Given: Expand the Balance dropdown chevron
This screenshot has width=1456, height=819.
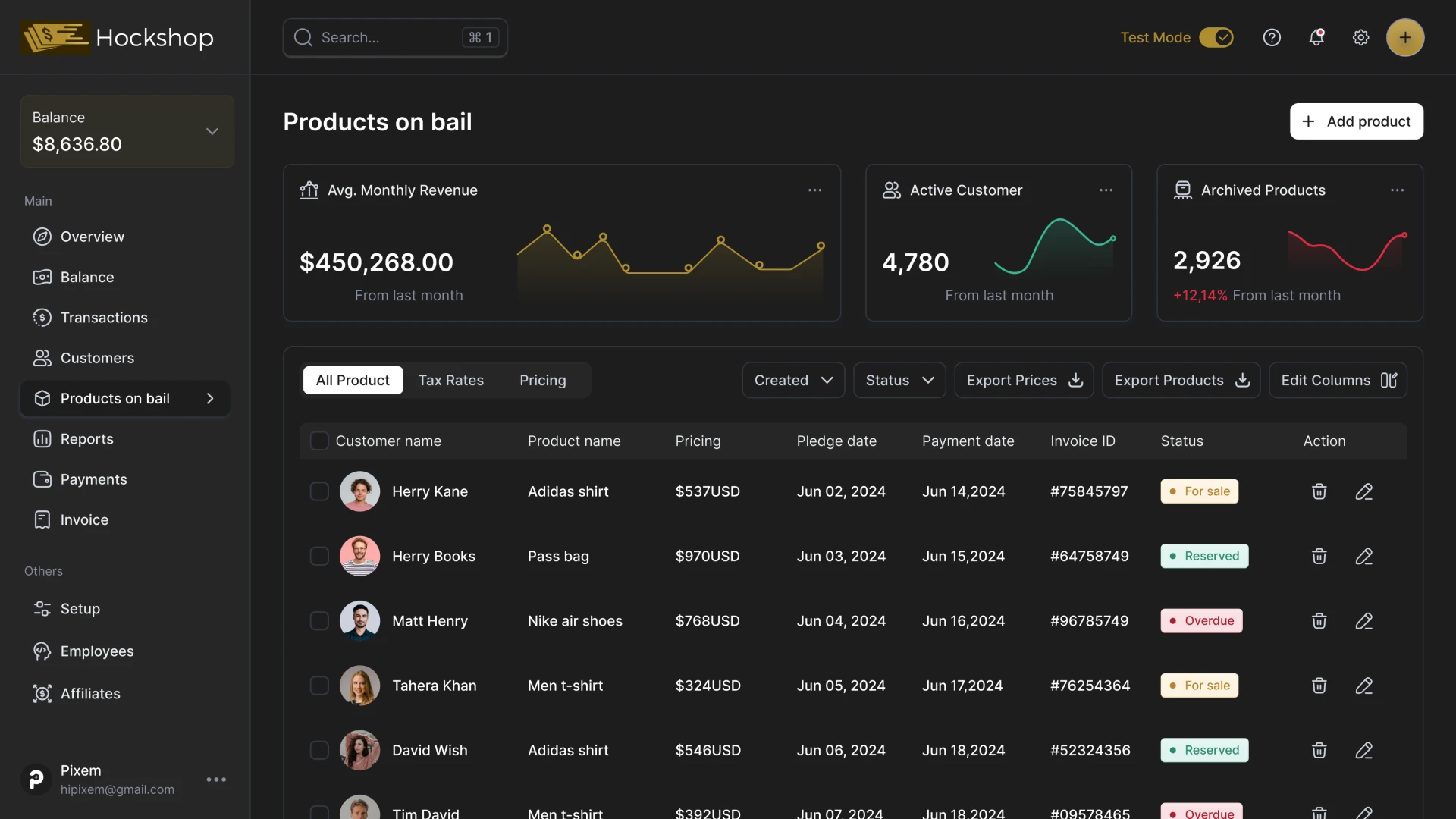Looking at the screenshot, I should tap(212, 131).
